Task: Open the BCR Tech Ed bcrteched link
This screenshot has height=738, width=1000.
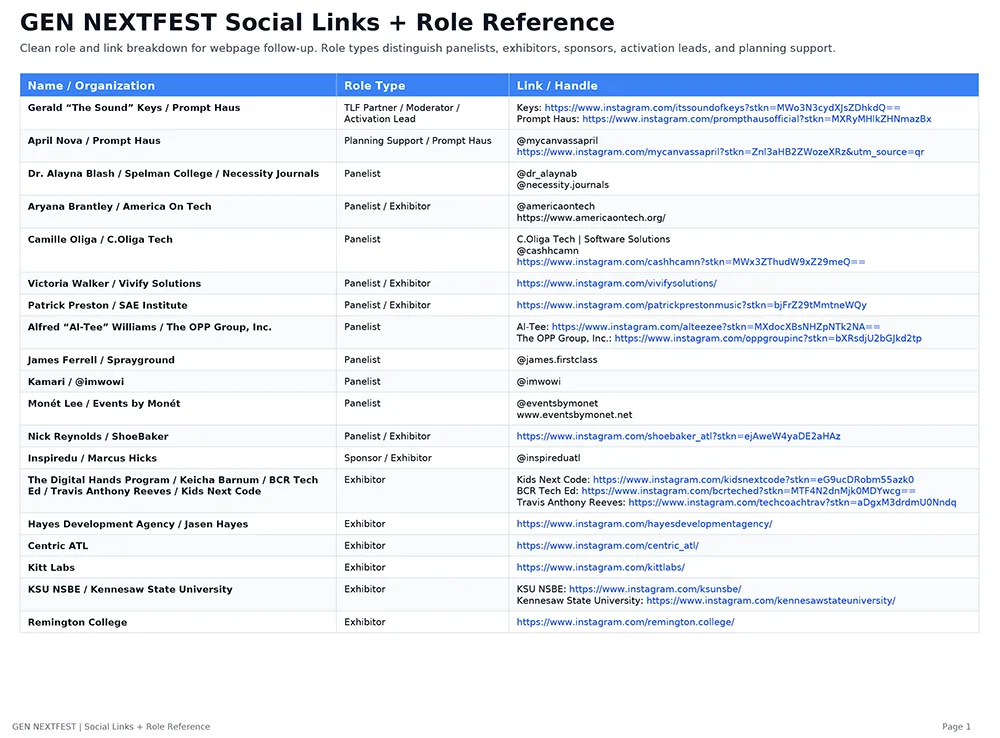Action: [749, 492]
